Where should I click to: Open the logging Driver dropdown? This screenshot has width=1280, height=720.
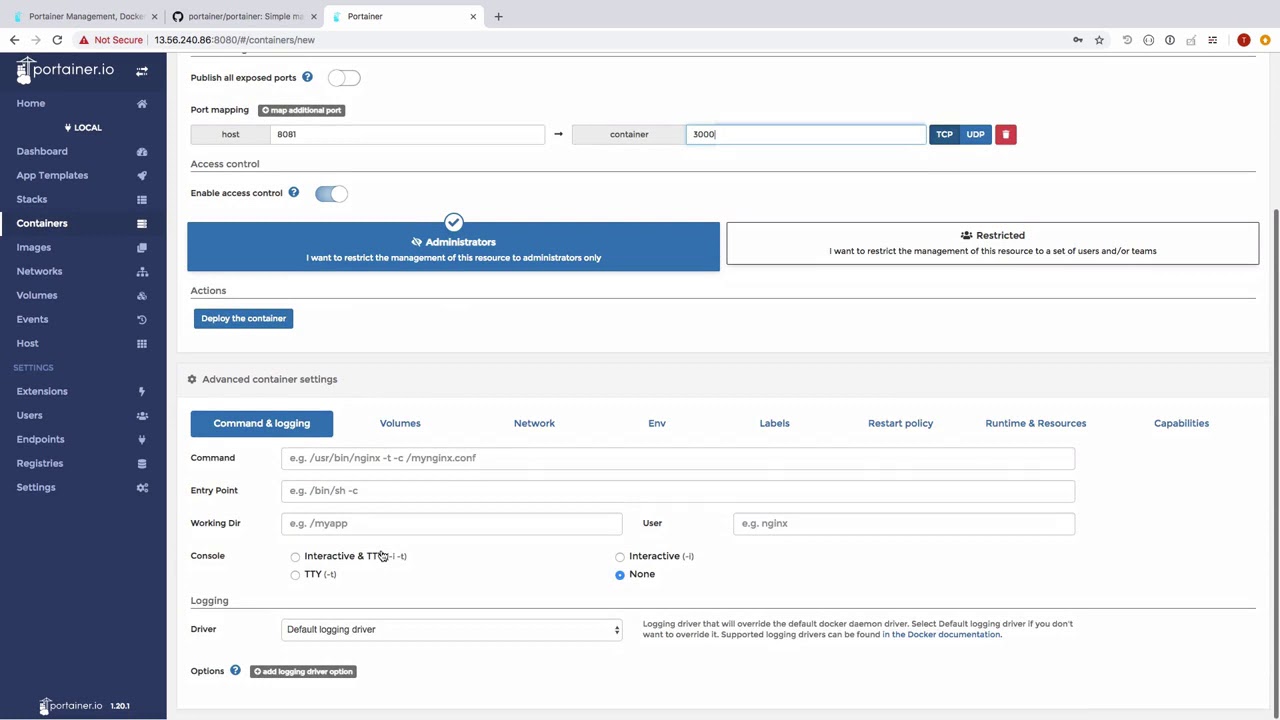pyautogui.click(x=452, y=629)
